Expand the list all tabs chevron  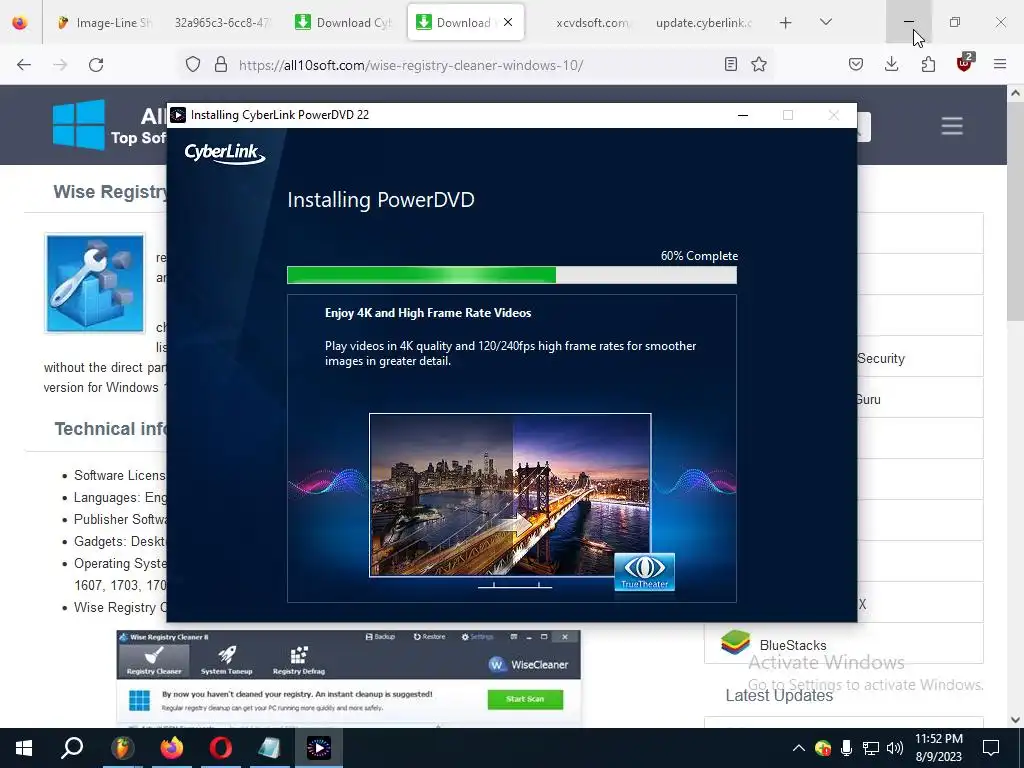pos(826,22)
